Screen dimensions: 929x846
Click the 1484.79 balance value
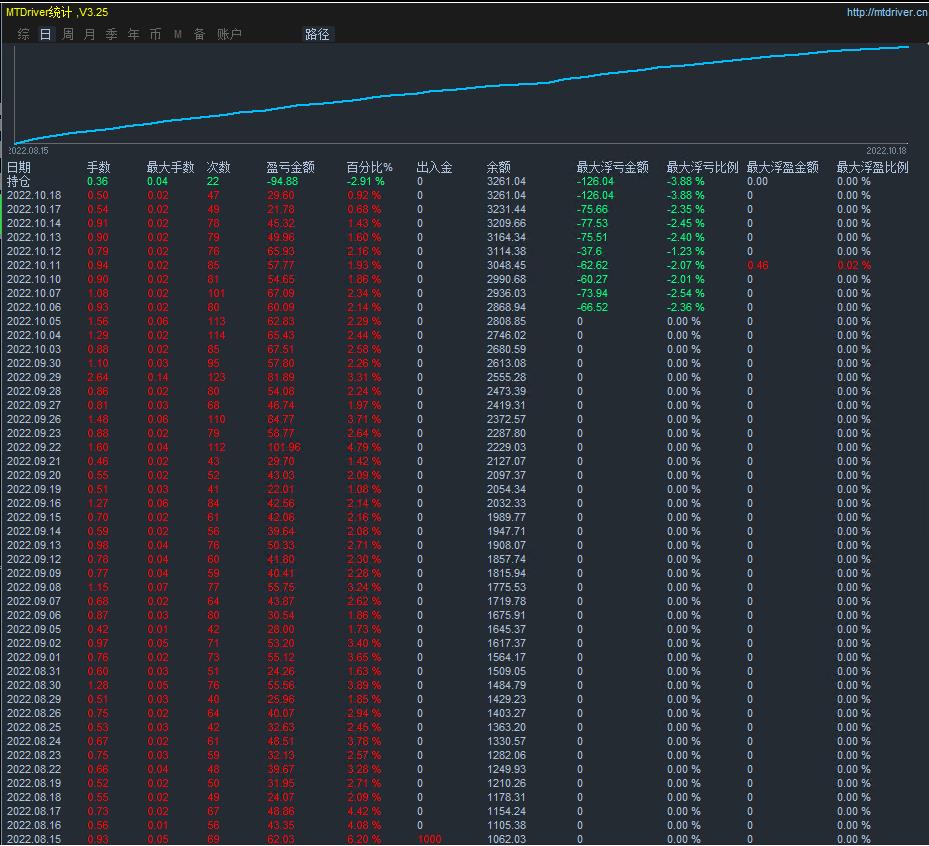pos(507,685)
